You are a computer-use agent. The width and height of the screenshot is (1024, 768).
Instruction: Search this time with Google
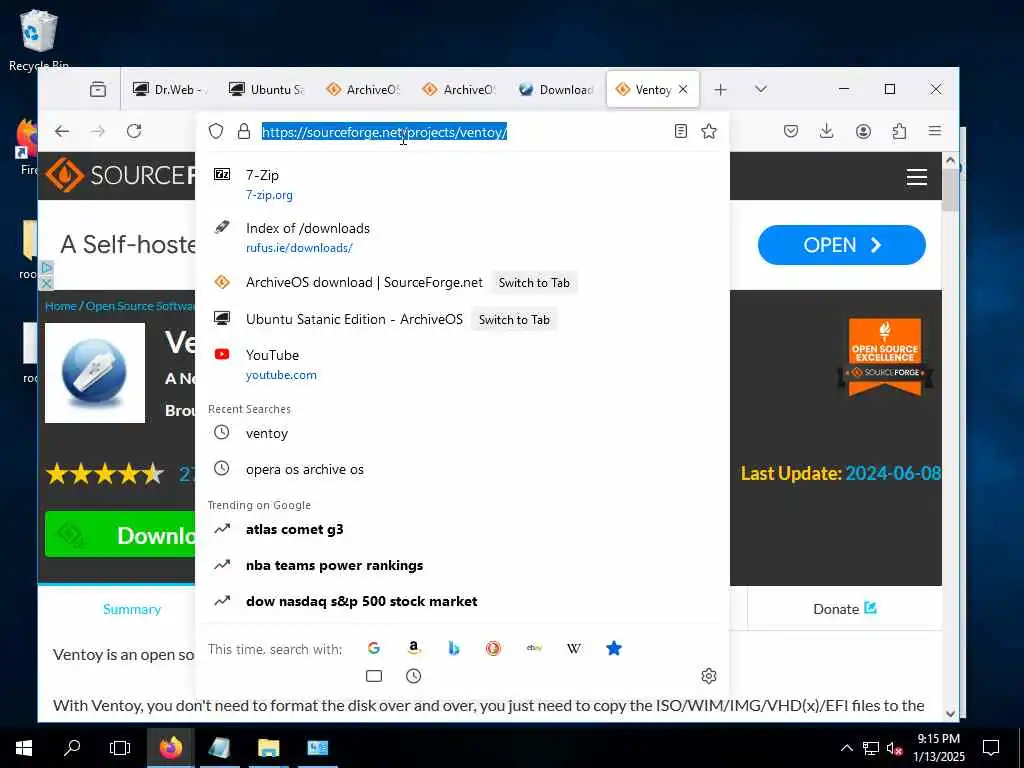click(x=374, y=648)
